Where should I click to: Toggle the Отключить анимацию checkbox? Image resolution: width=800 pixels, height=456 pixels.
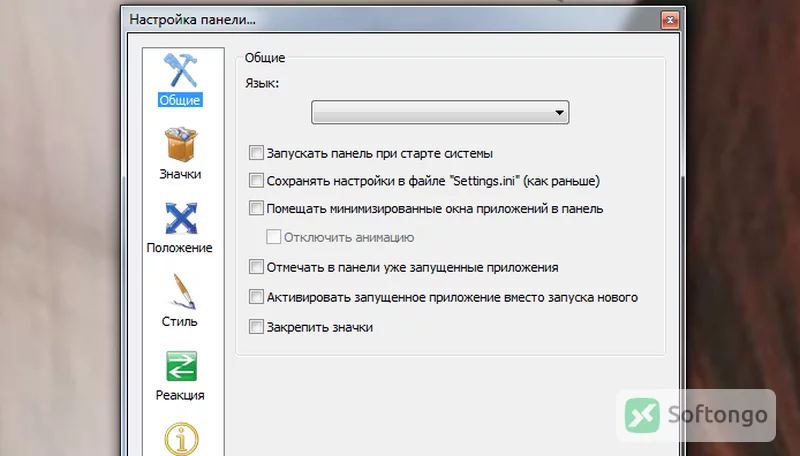(273, 237)
